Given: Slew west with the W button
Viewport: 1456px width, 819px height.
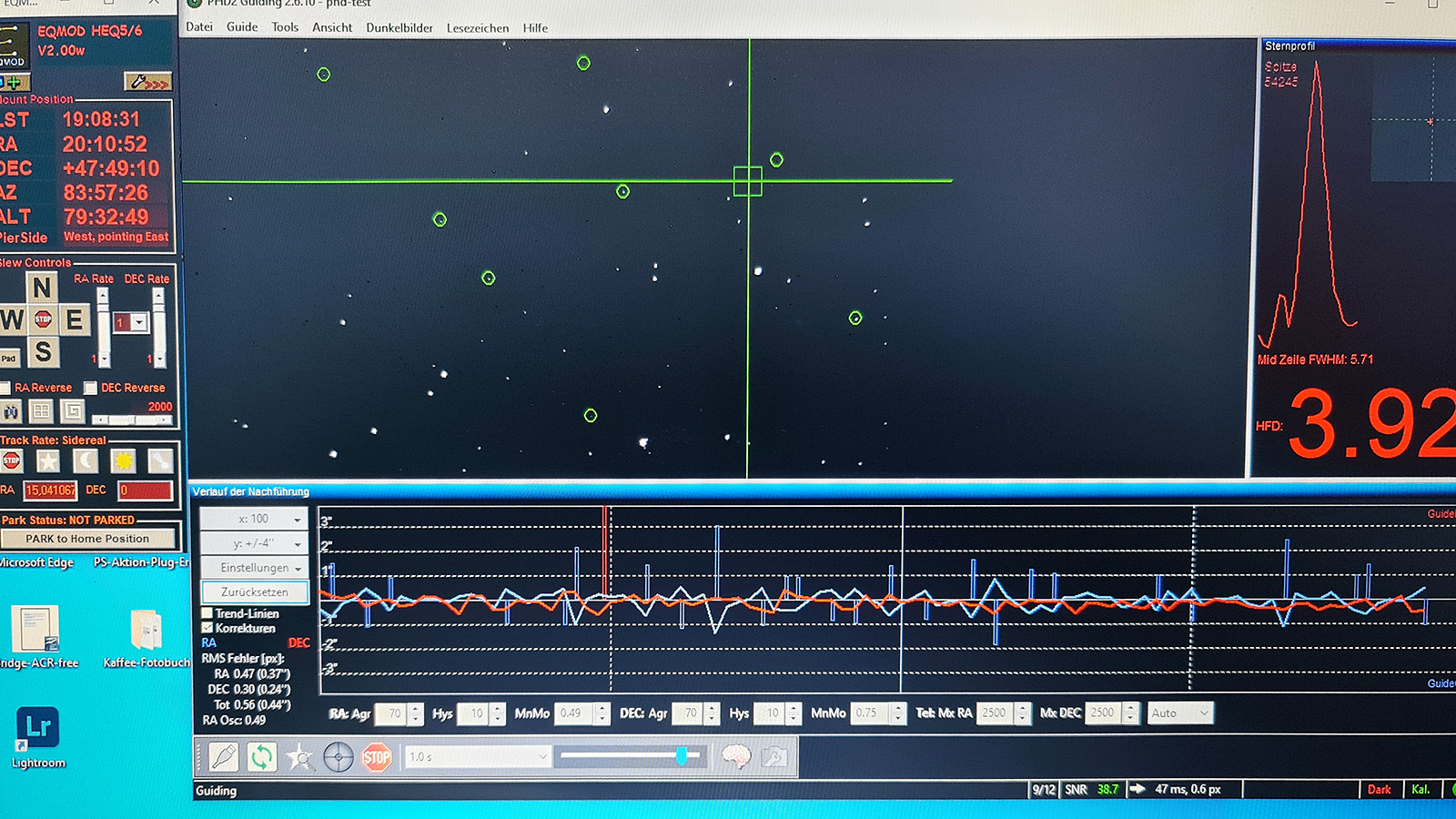Looking at the screenshot, I should tap(12, 319).
